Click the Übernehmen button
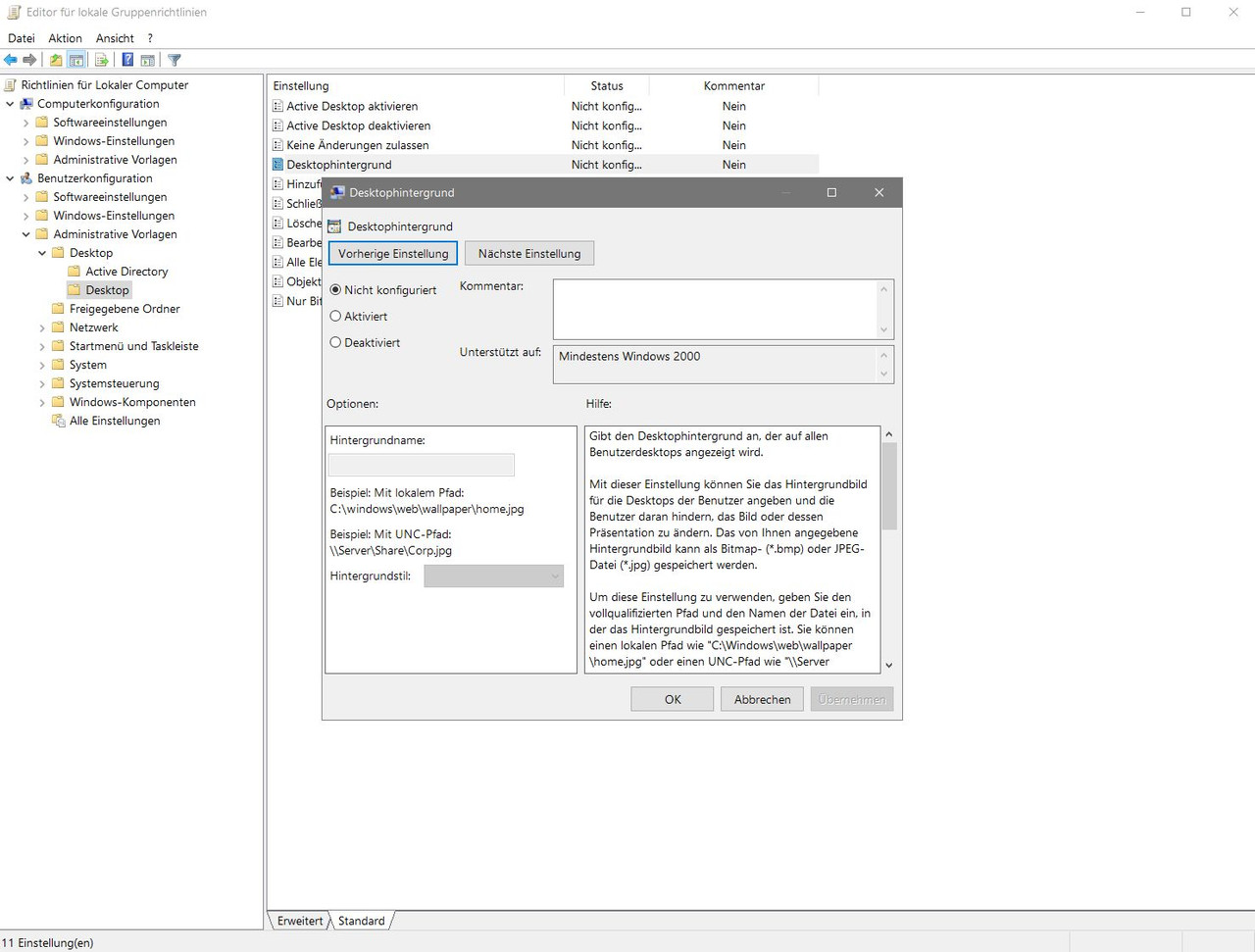This screenshot has height=952, width=1255. pyautogui.click(x=852, y=699)
